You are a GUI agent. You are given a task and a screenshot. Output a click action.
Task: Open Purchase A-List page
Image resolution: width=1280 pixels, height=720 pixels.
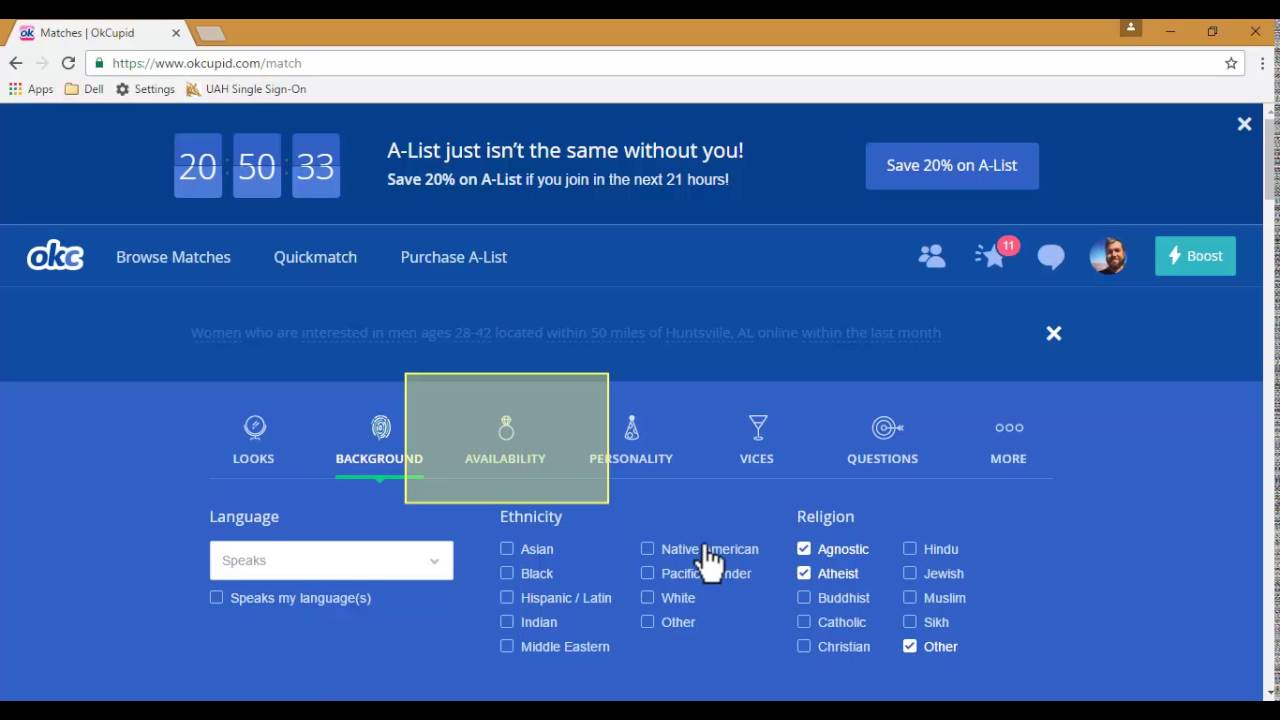coord(454,257)
